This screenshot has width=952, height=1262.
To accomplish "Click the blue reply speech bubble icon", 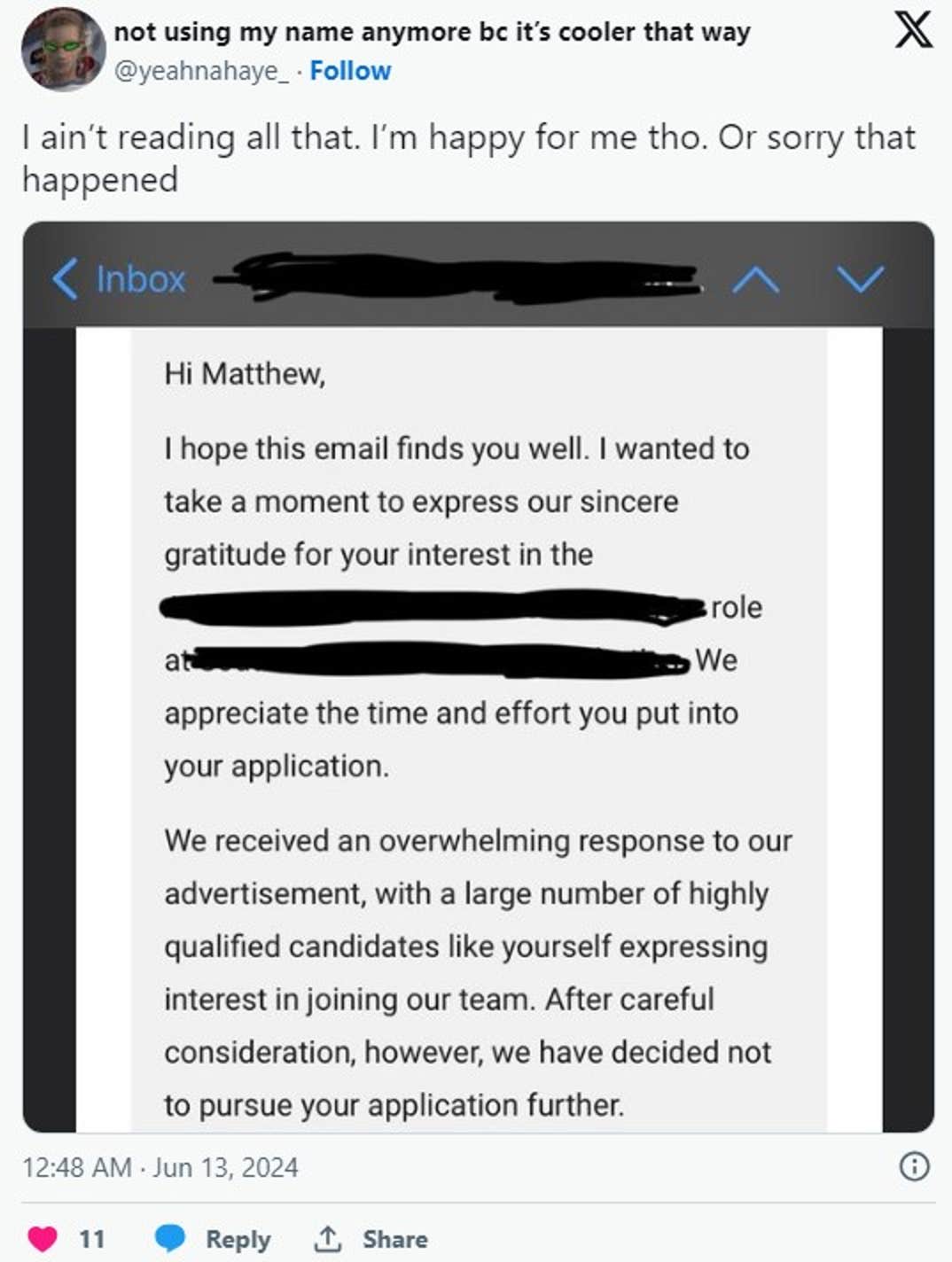I will point(169,1238).
